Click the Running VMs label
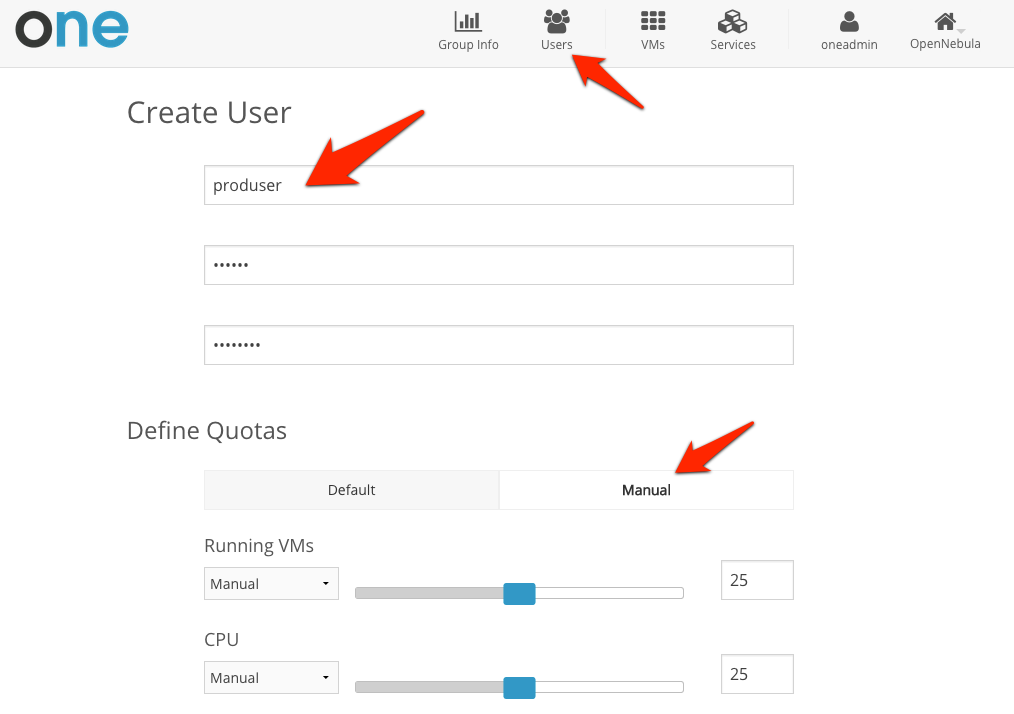This screenshot has height=714, width=1014. 259,546
